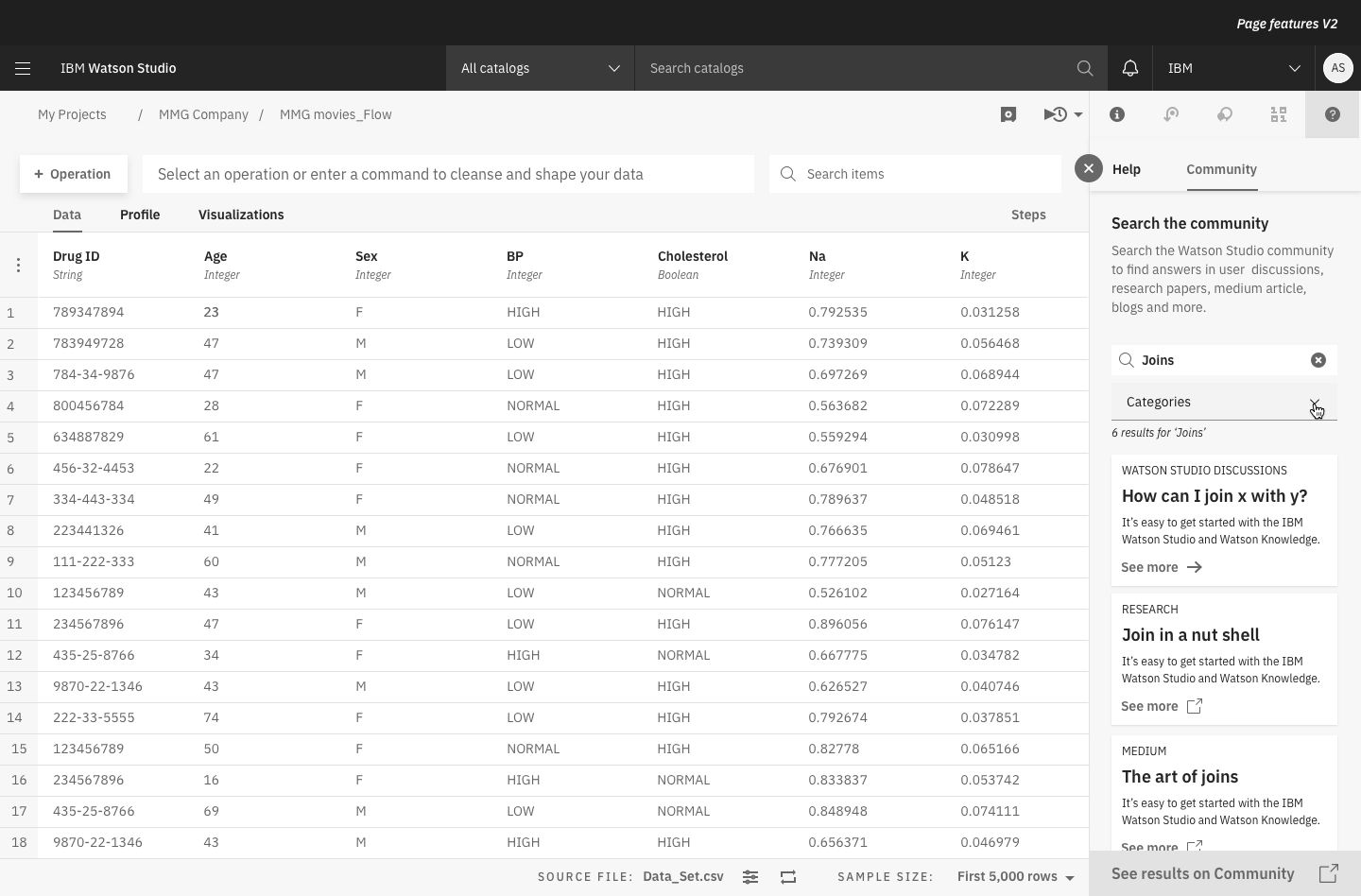Viewport: 1361px width, 896px height.
Task: Click the notifications bell icon
Action: 1129,68
